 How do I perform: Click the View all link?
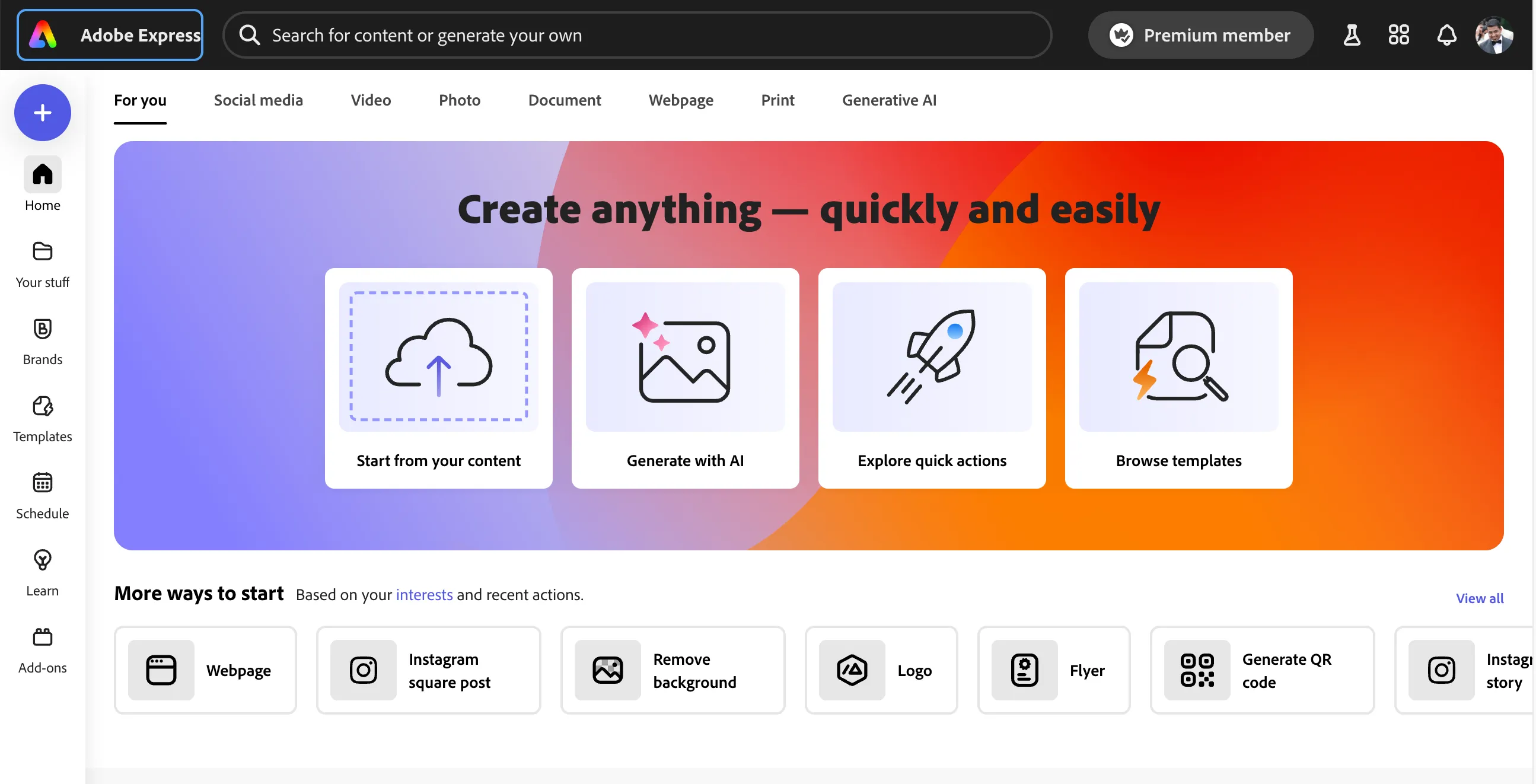click(1479, 598)
